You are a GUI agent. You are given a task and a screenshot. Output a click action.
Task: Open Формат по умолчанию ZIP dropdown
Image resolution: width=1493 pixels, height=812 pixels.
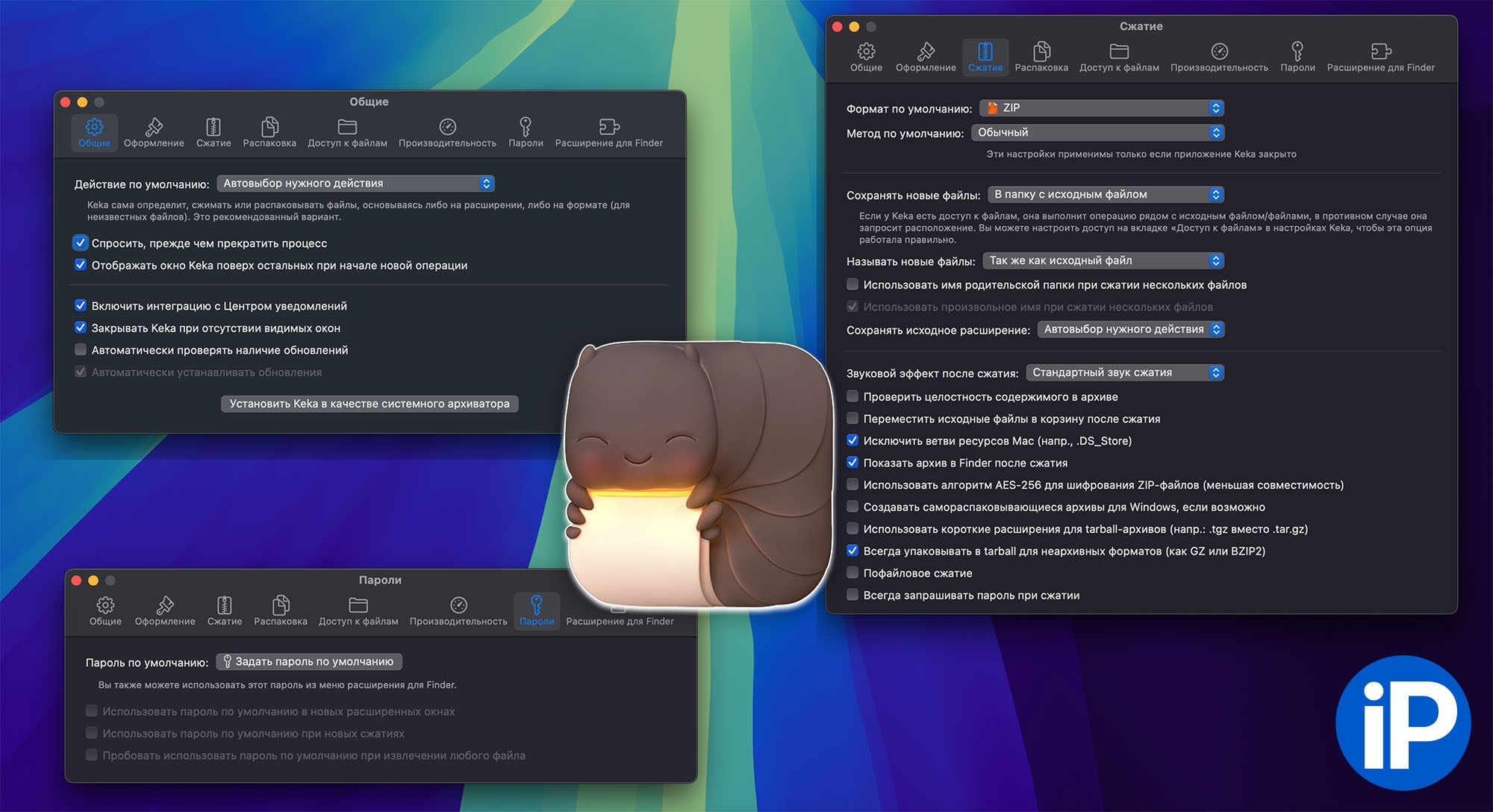pyautogui.click(x=1102, y=108)
